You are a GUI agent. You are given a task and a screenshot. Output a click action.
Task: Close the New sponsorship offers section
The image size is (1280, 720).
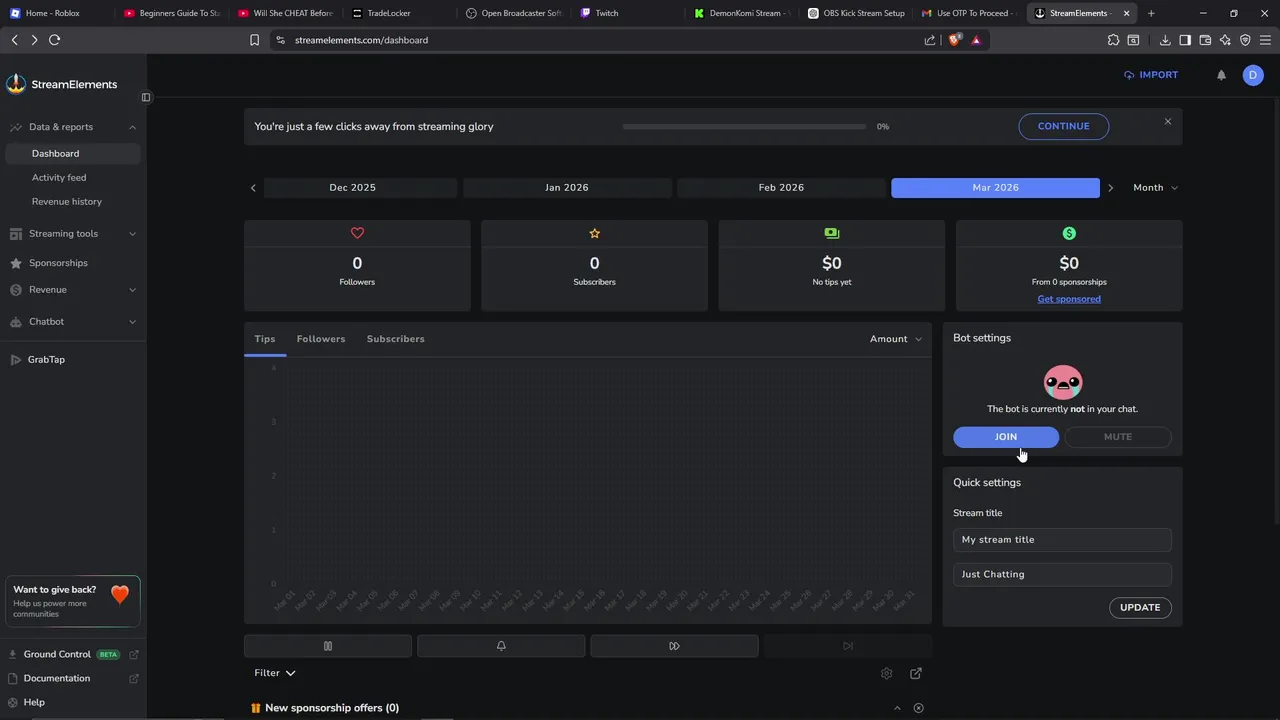click(x=918, y=708)
